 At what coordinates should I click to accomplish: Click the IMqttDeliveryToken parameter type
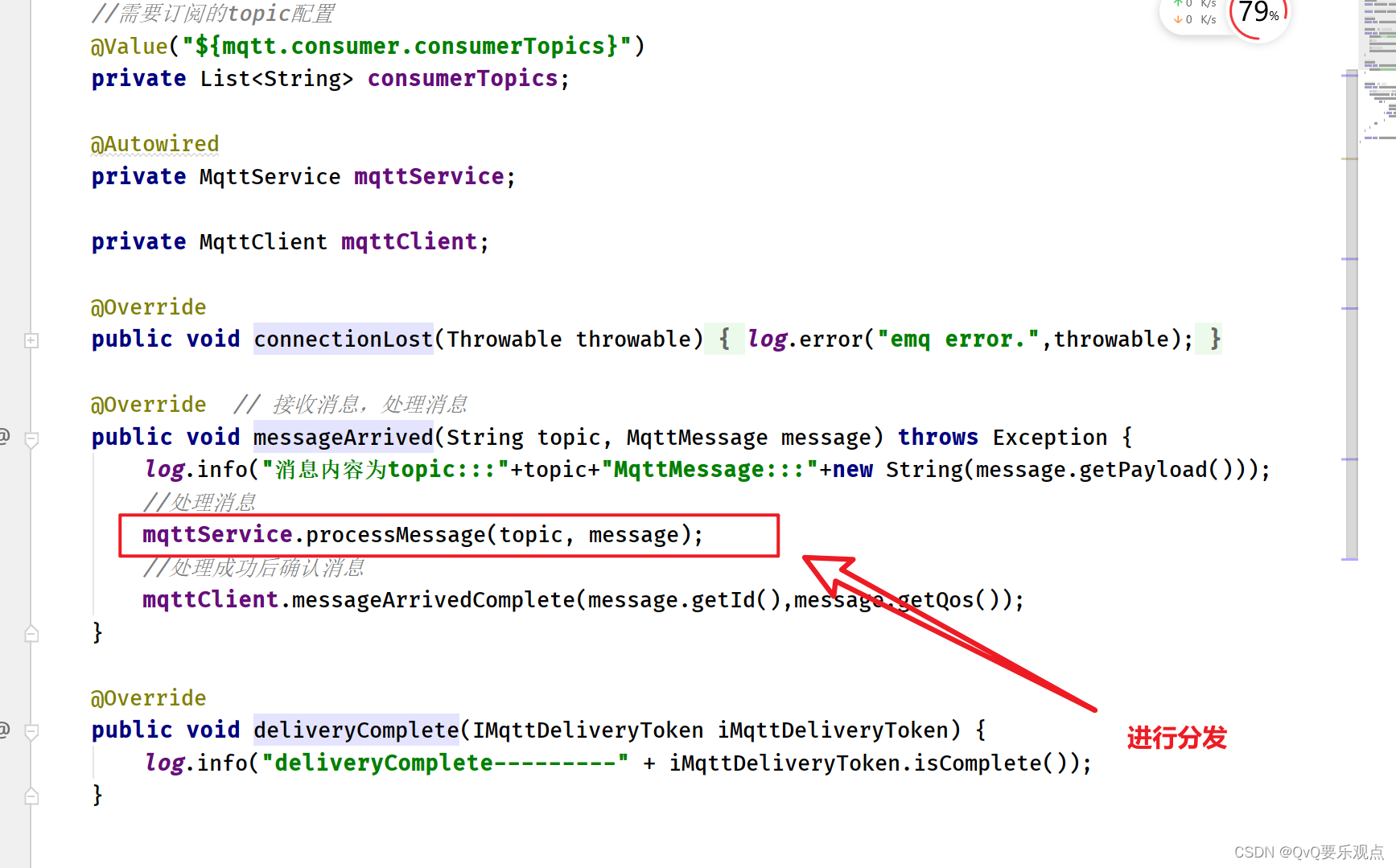(588, 730)
